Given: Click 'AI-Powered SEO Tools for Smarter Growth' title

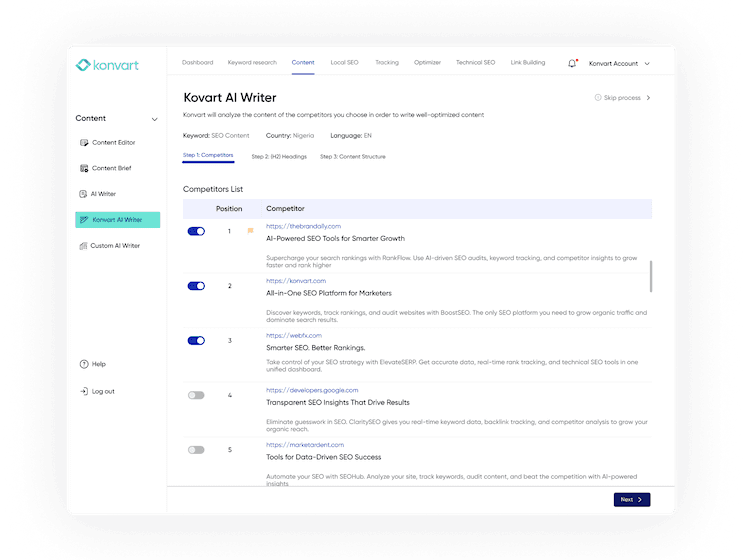Looking at the screenshot, I should tap(335, 238).
